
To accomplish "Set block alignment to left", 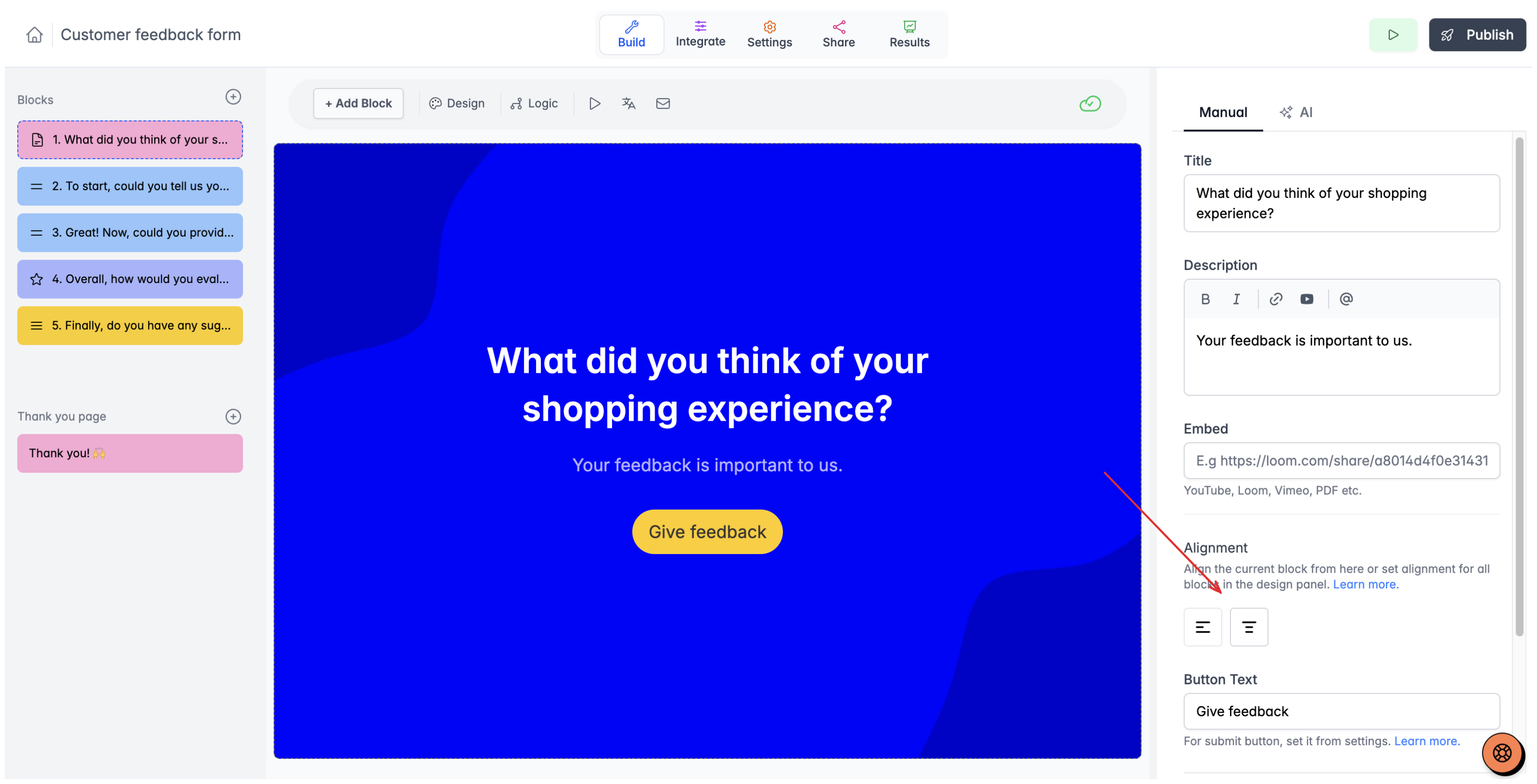I will 1203,627.
